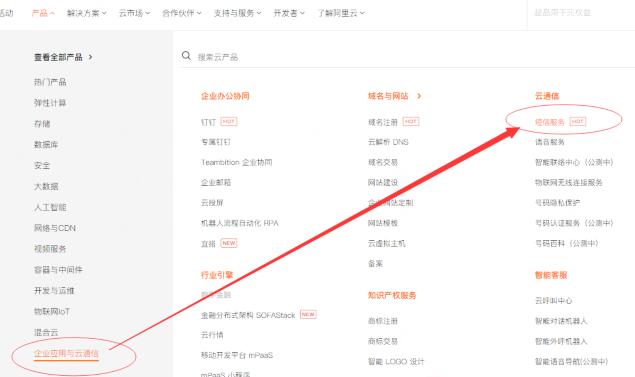Open 智能对话机器人 link
The image size is (635, 377).
pyautogui.click(x=561, y=321)
